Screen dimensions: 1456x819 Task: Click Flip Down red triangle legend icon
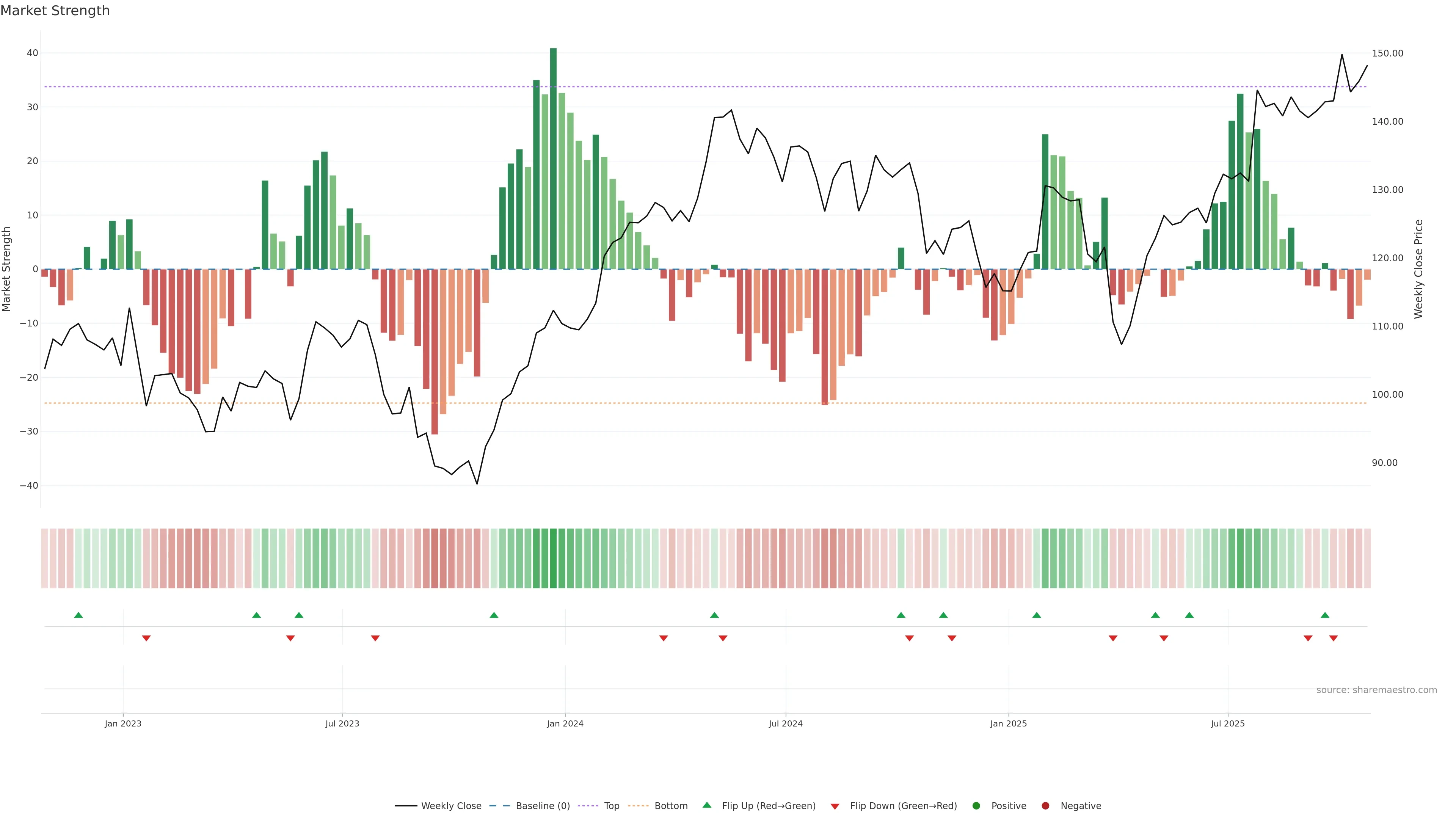tap(835, 806)
